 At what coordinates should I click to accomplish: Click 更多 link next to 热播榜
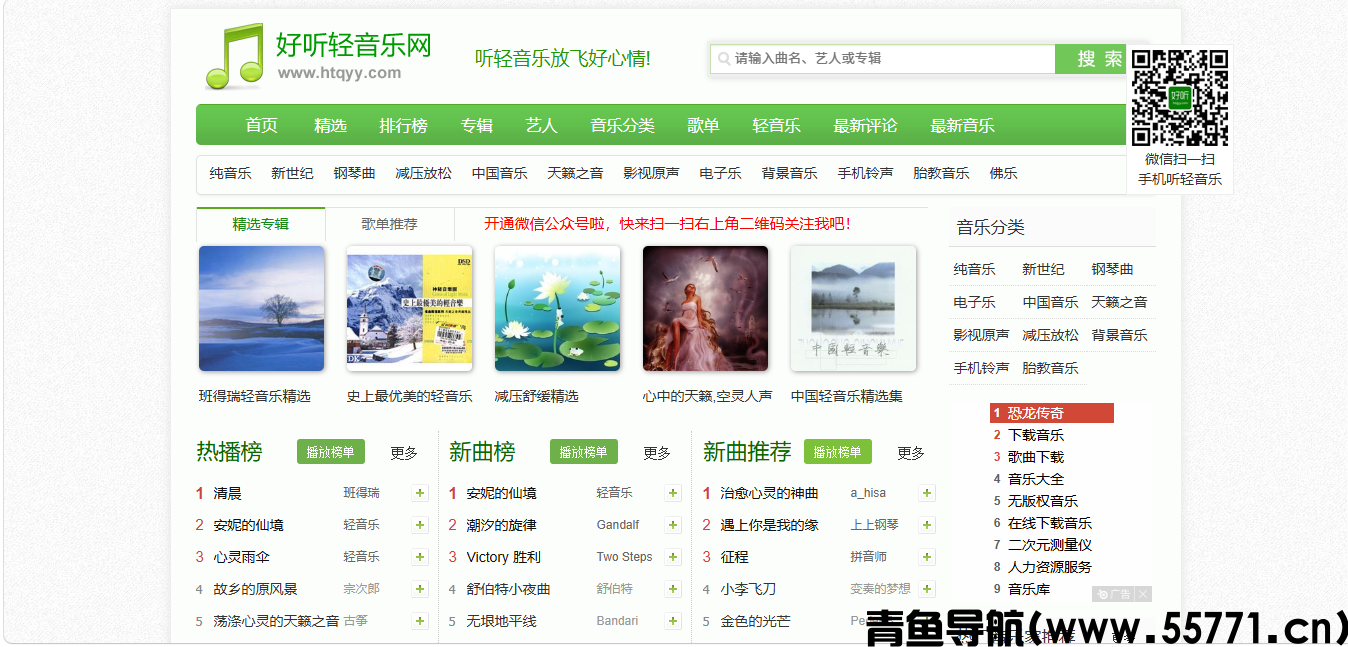click(404, 453)
